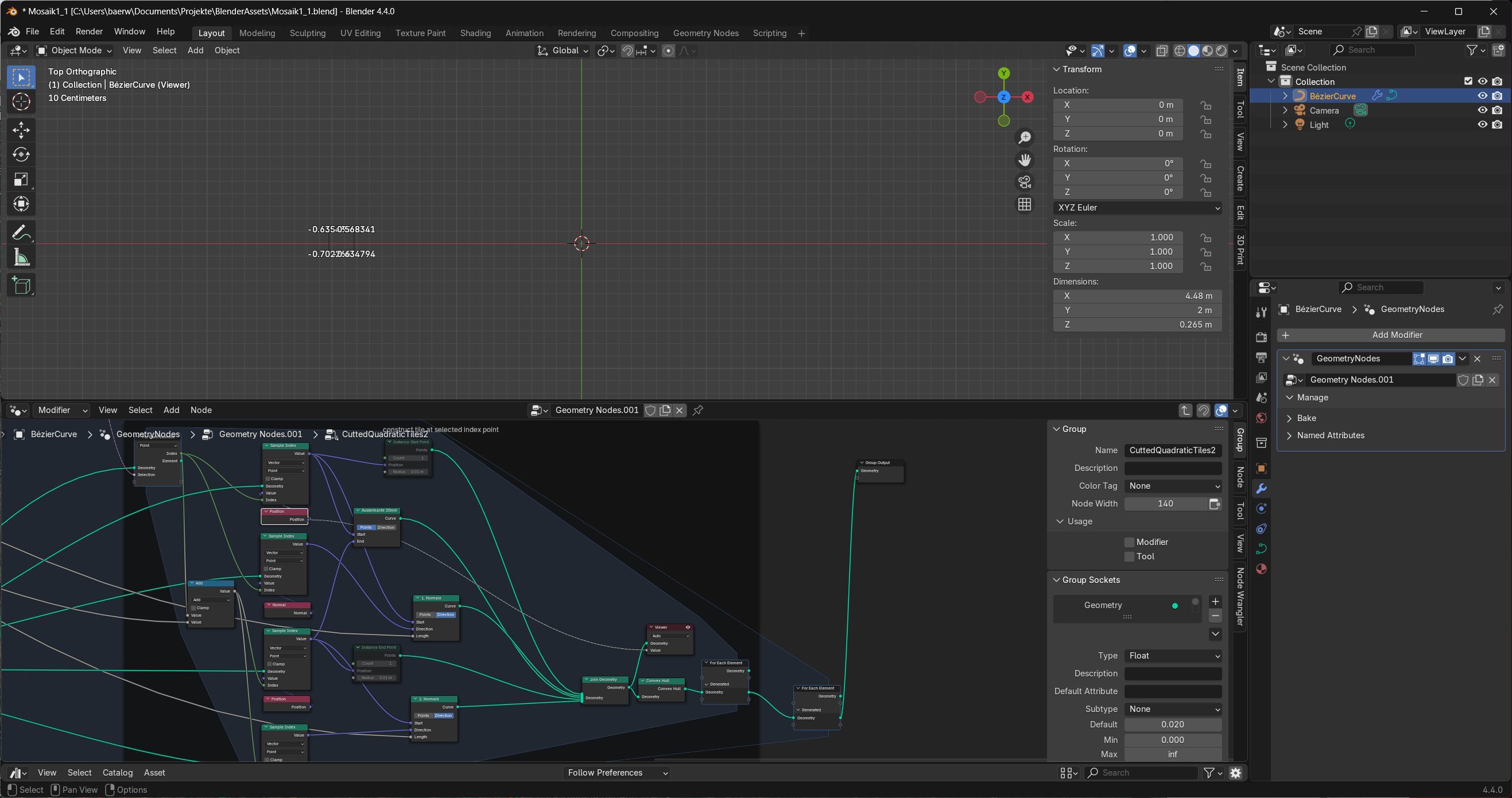Toggle camera view in viewport
The height and width of the screenshot is (798, 1512).
(1024, 182)
